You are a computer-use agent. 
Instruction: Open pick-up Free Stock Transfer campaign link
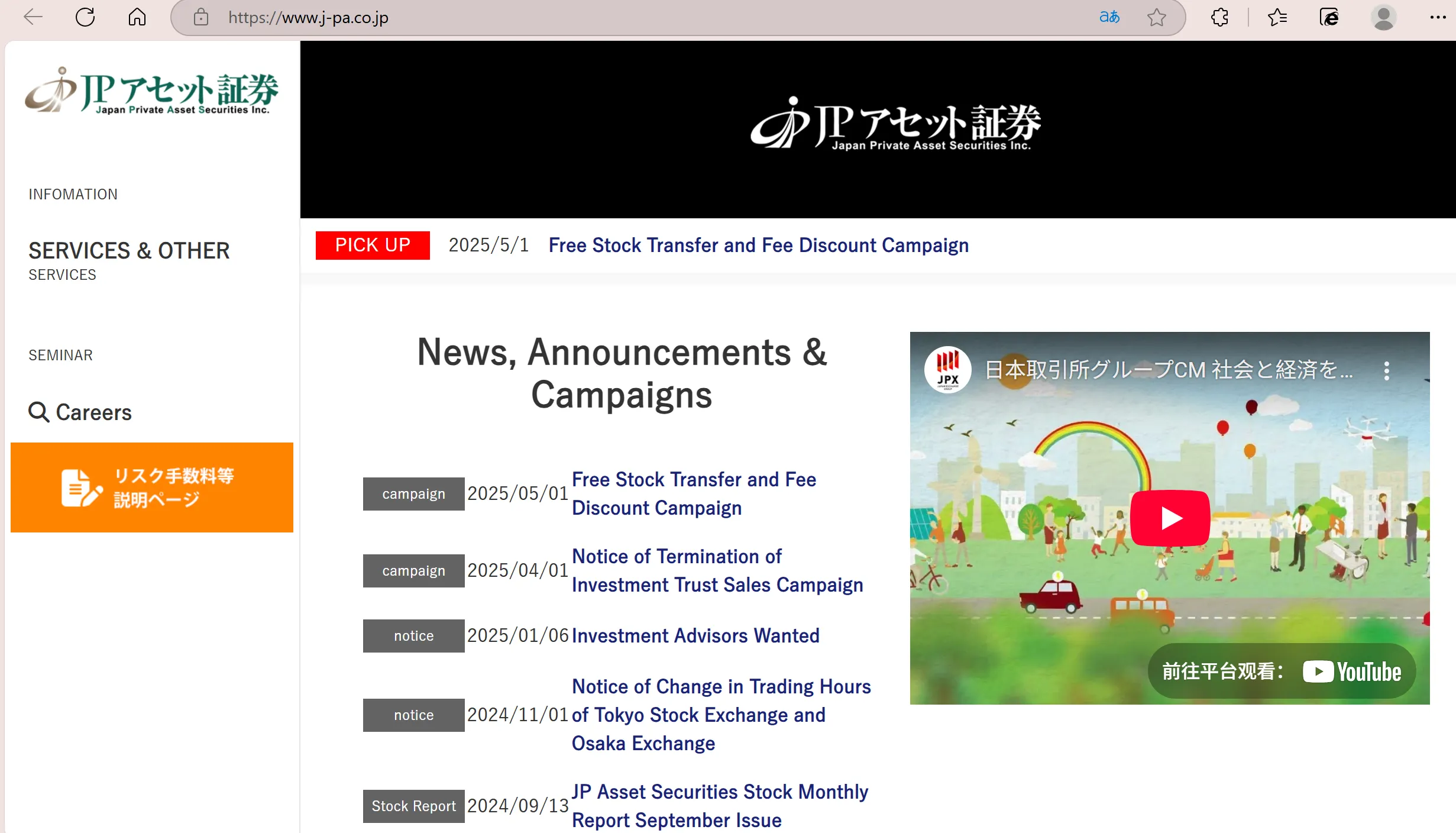point(759,245)
